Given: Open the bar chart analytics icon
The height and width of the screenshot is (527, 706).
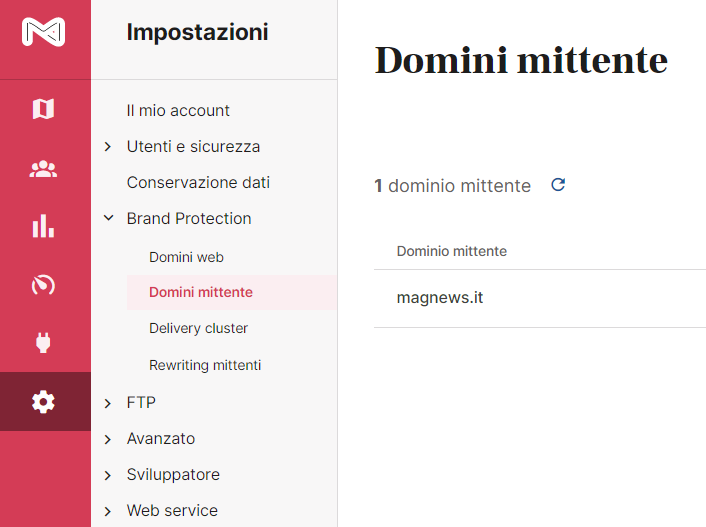Looking at the screenshot, I should (x=43, y=226).
